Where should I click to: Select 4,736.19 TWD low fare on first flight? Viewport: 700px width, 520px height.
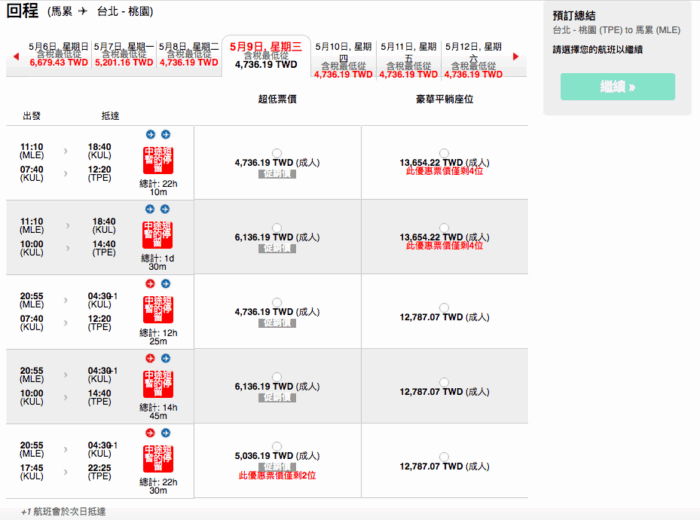(x=277, y=152)
